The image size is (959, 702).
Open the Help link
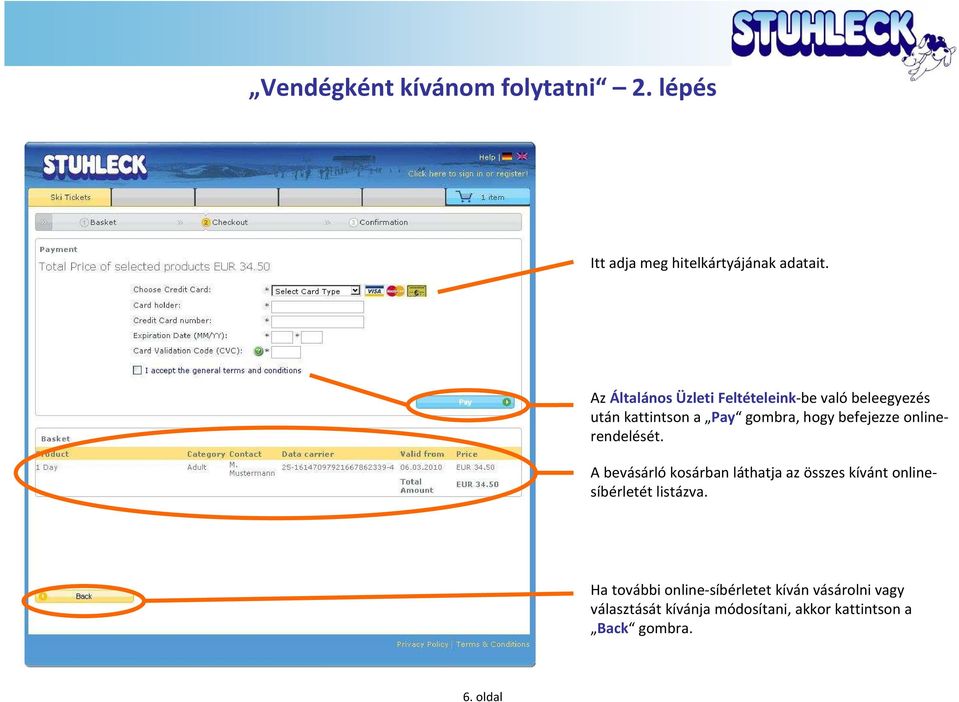(487, 157)
